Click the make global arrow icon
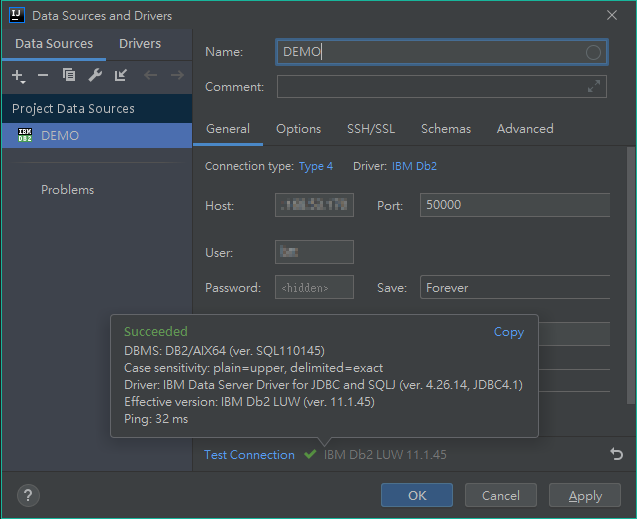637x519 pixels. coord(121,76)
